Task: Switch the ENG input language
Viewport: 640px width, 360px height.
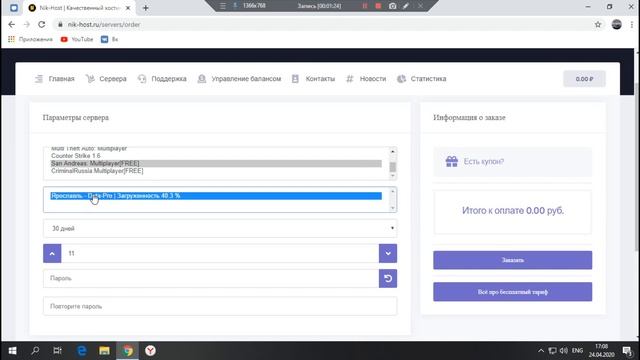Action: tap(577, 351)
